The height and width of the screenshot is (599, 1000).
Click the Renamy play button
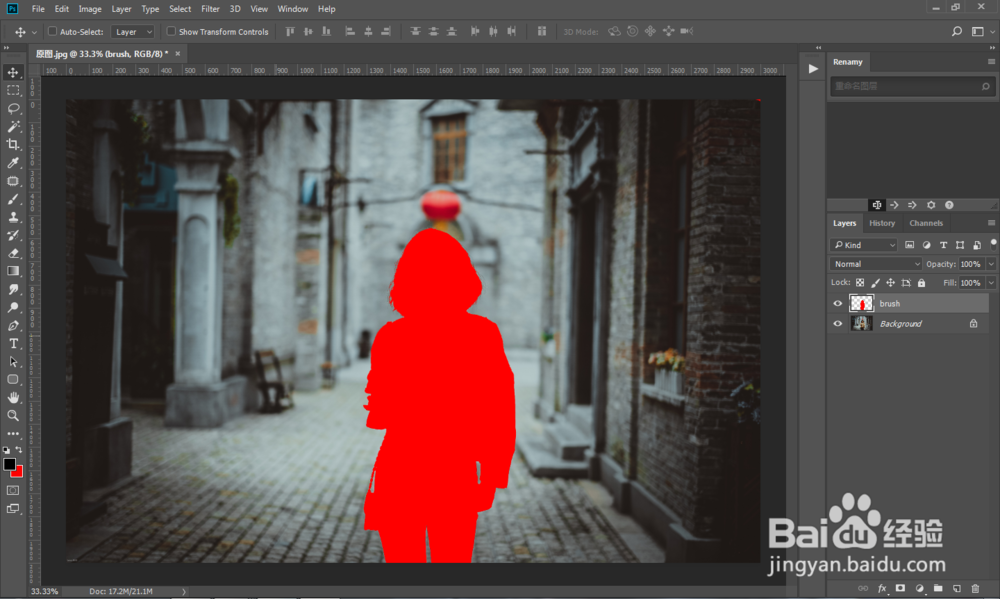click(x=812, y=69)
